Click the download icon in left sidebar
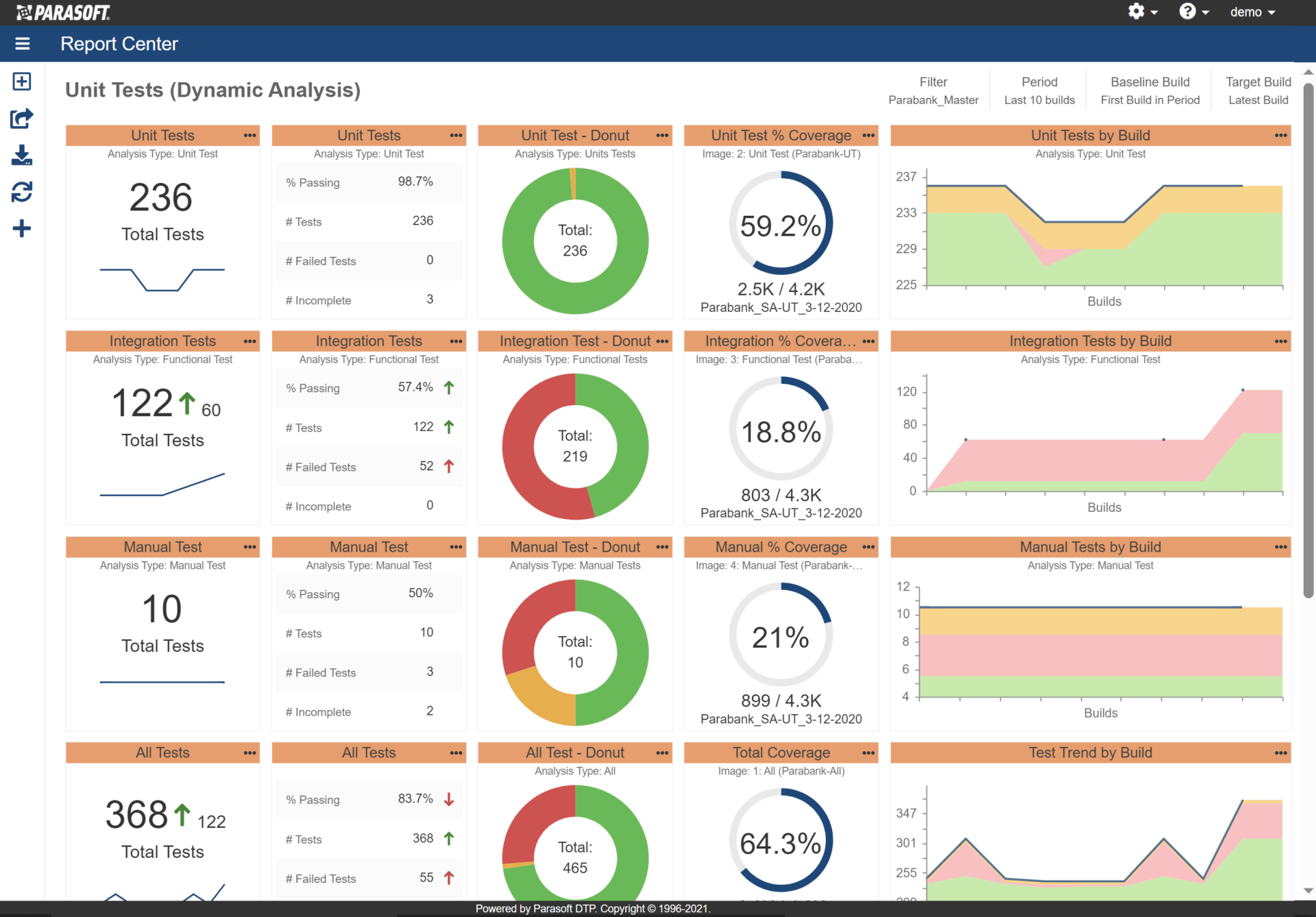 (x=21, y=156)
